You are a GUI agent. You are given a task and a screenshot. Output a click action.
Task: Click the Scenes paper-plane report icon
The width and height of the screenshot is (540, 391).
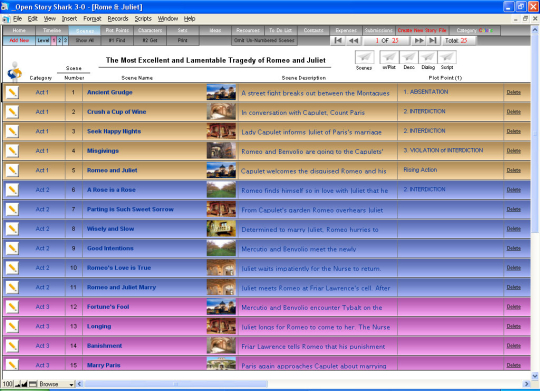click(x=364, y=57)
